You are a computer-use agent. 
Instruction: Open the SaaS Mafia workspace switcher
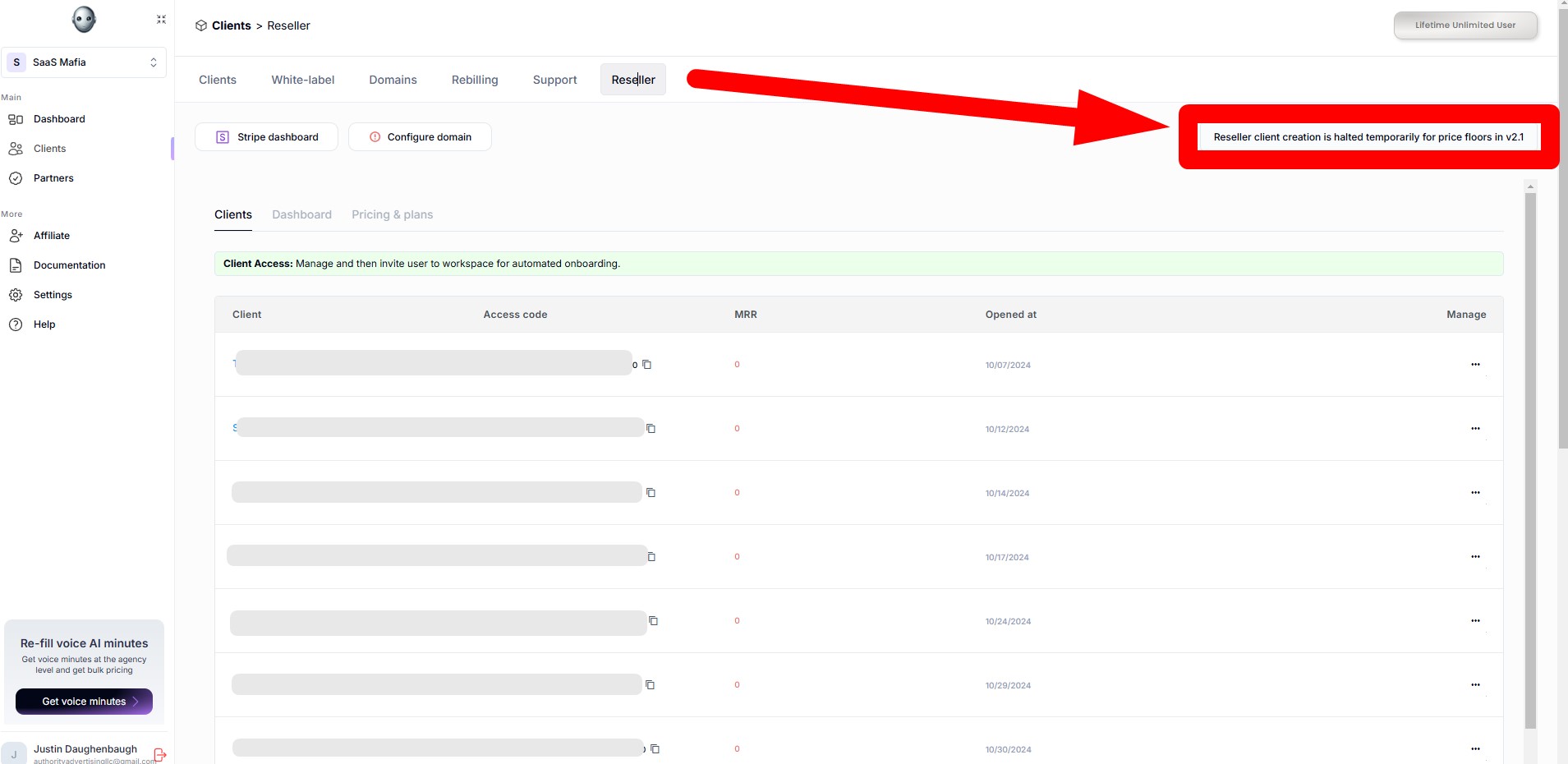tap(84, 62)
